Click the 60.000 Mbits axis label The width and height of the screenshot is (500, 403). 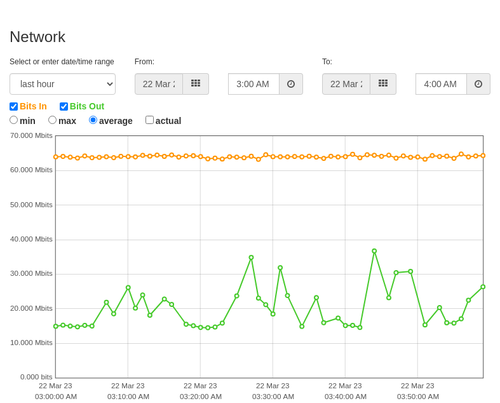point(31,170)
